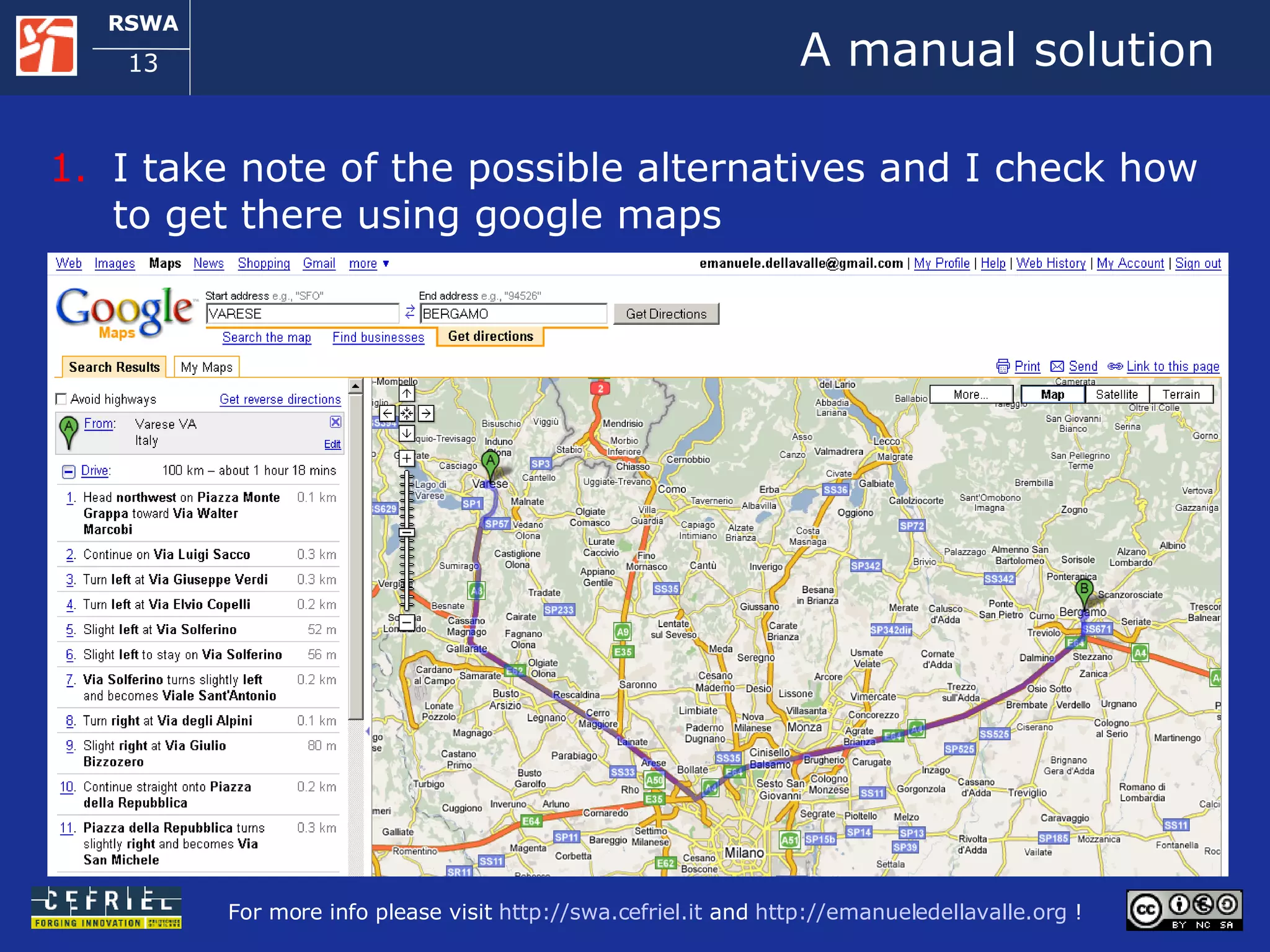
Task: Switch to Terrain view
Action: (x=1181, y=394)
